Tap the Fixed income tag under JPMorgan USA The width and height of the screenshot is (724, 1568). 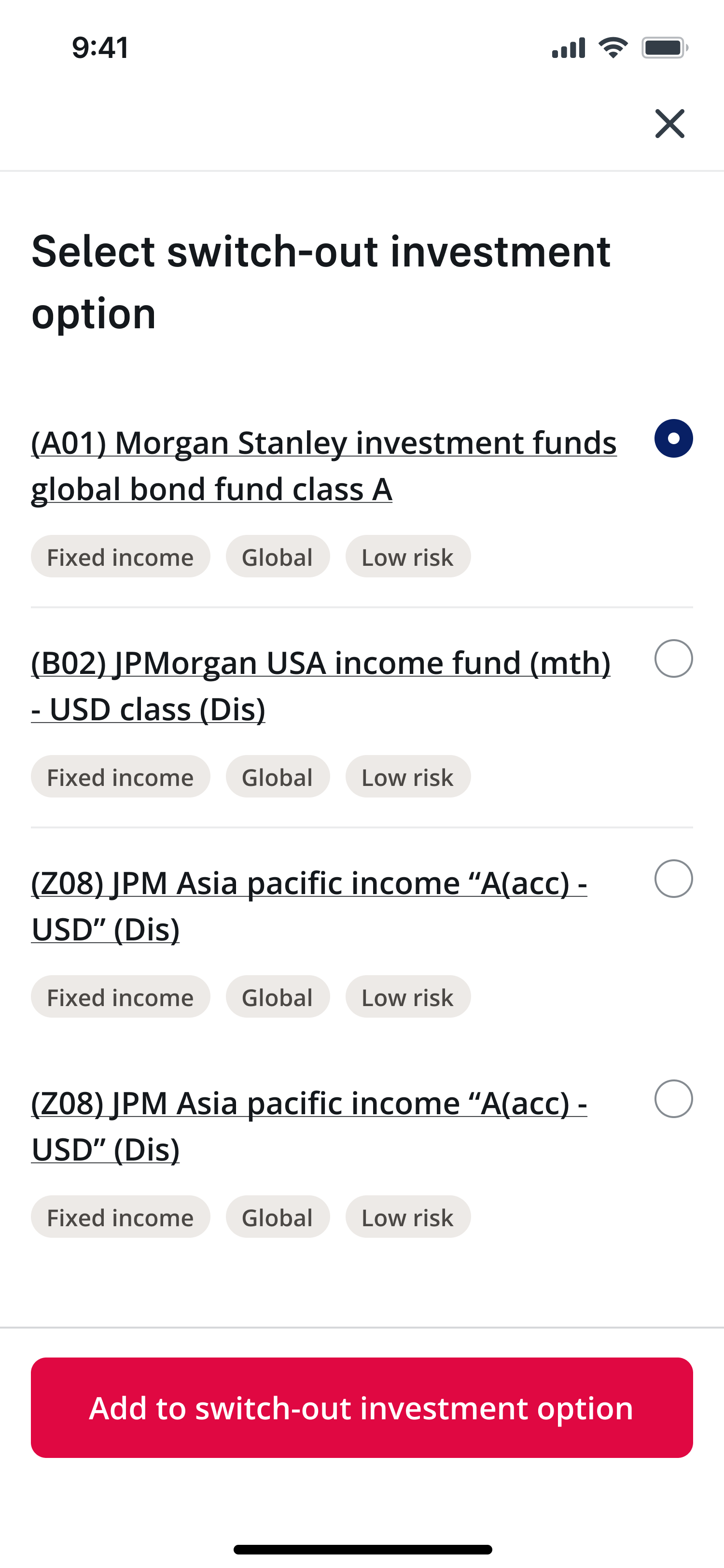pyautogui.click(x=121, y=777)
